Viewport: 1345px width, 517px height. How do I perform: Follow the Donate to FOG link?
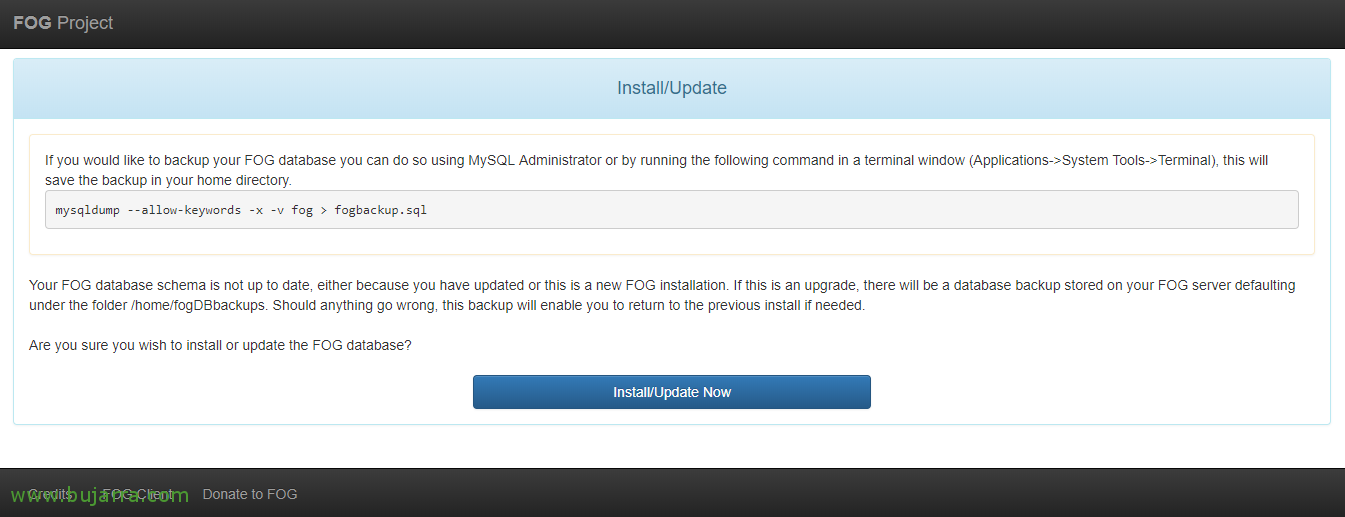(250, 494)
